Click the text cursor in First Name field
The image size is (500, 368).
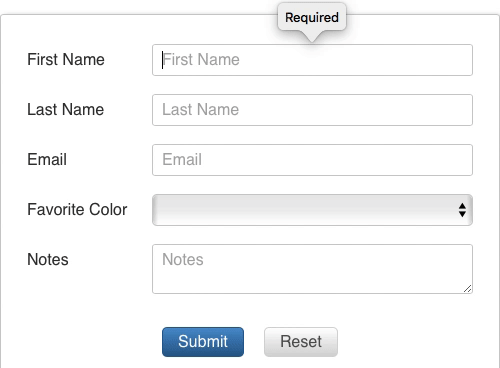tap(162, 60)
